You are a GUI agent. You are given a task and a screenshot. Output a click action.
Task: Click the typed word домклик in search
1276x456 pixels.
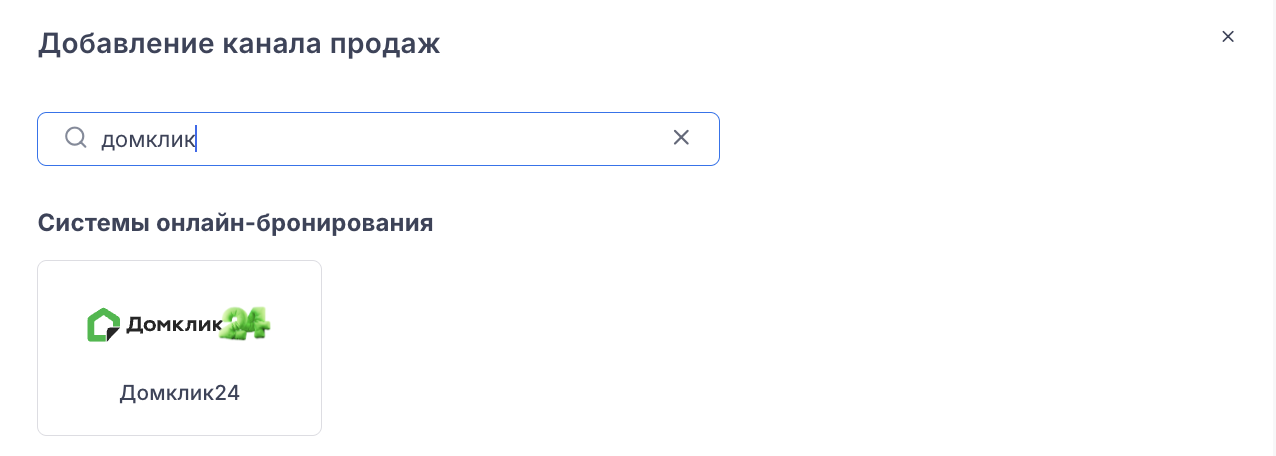pos(148,139)
